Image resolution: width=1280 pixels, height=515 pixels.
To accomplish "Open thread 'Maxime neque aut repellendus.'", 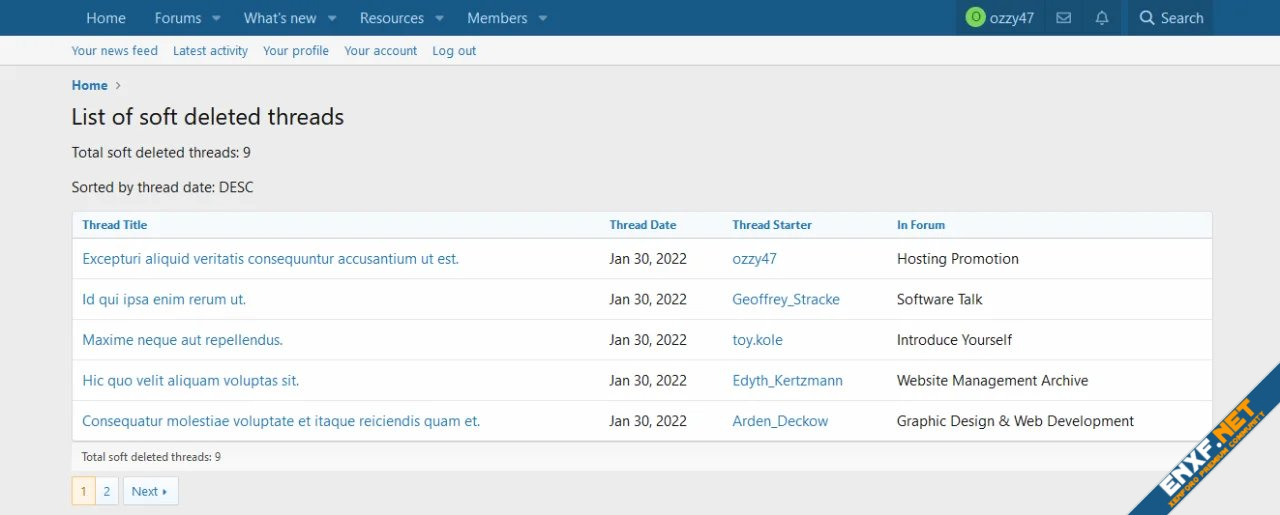I will (182, 340).
